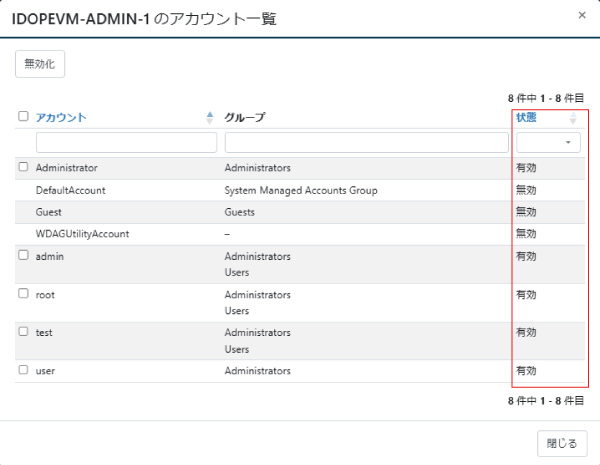Click the 無効化 button
The height and width of the screenshot is (465, 600).
click(x=40, y=64)
